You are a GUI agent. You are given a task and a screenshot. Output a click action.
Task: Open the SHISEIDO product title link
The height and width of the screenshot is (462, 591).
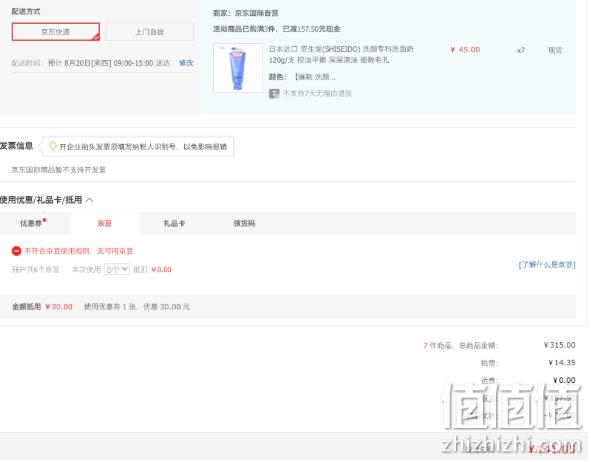[x=341, y=54]
